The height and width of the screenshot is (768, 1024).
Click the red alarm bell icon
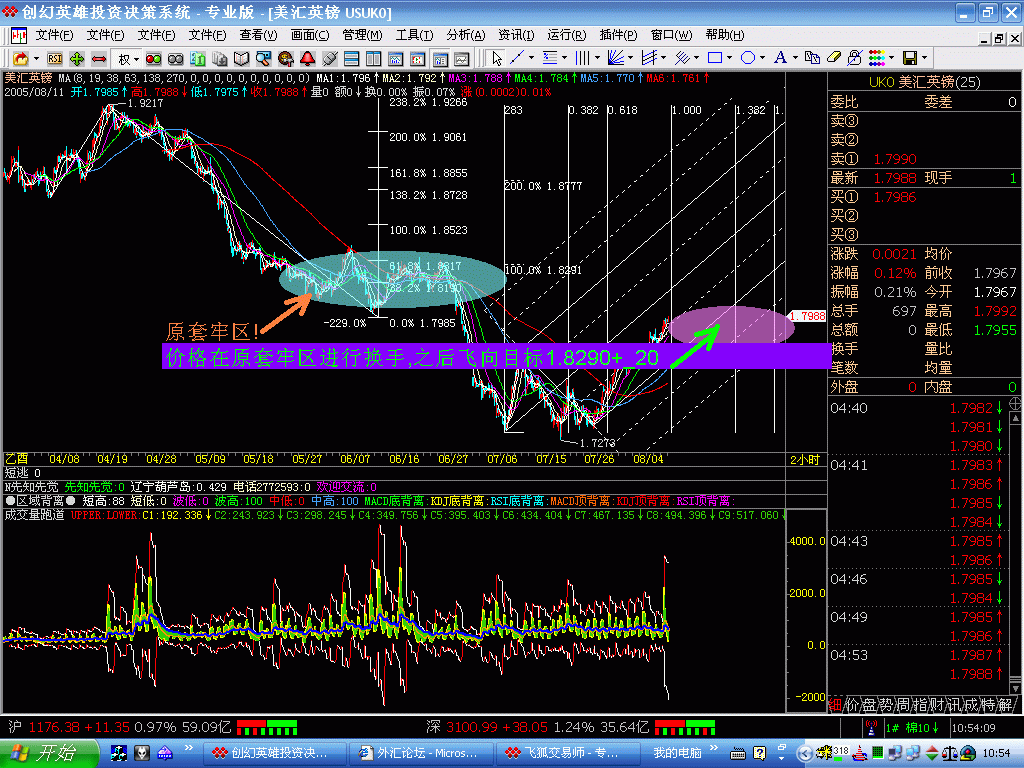tap(308, 59)
